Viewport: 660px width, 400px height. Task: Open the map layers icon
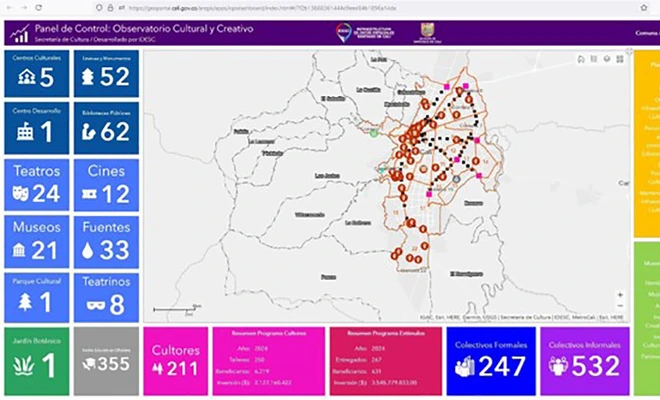607,59
